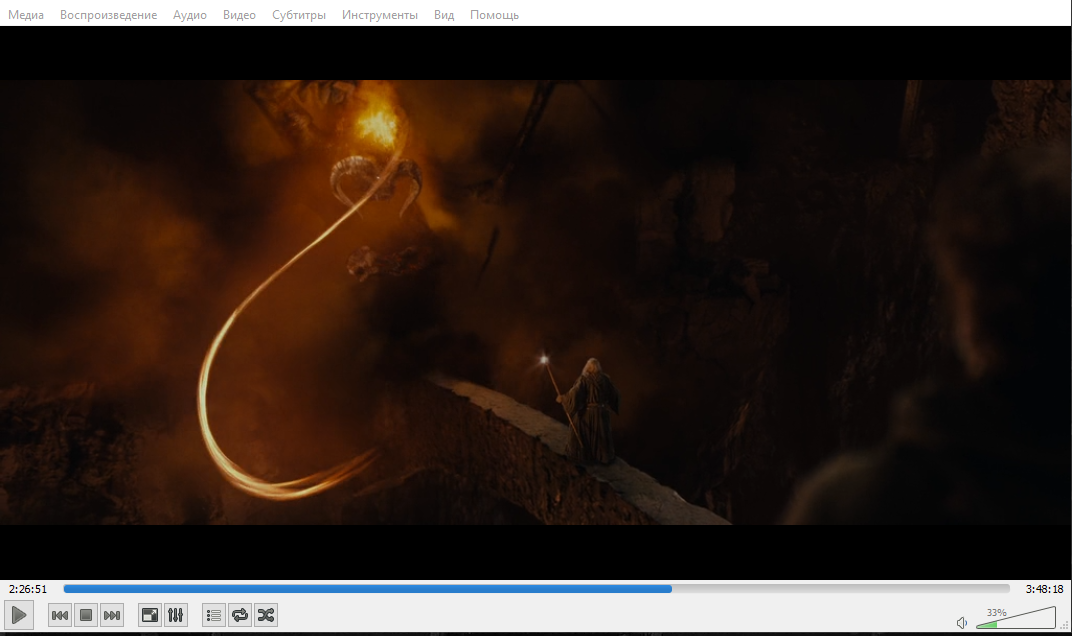Open the Аудио menu
Viewport: 1072px width, 636px height.
(189, 14)
